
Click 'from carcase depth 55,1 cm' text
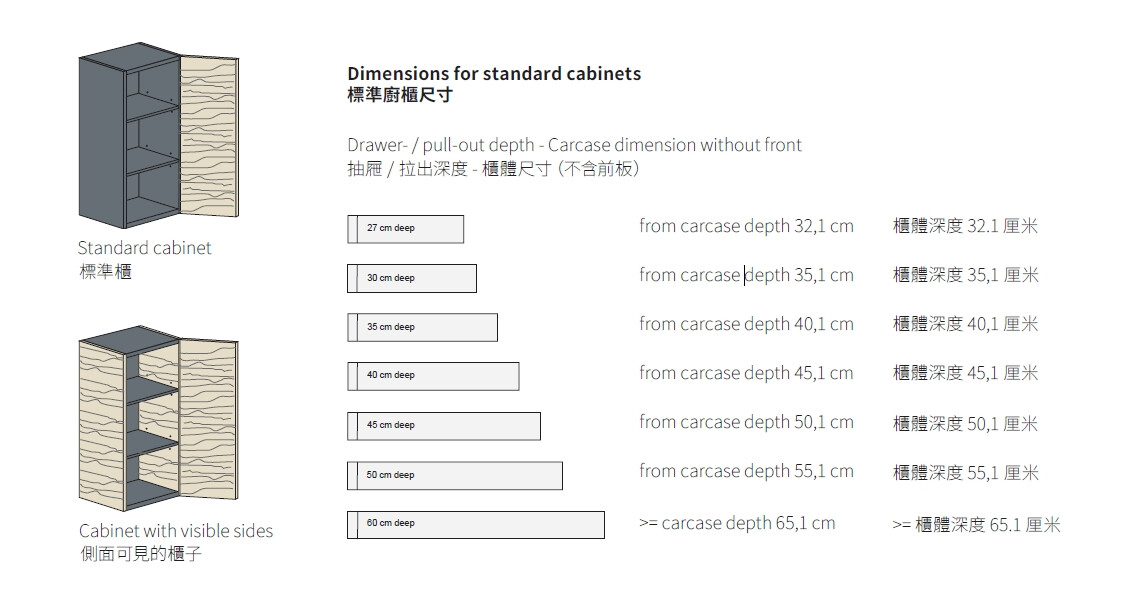click(x=746, y=471)
